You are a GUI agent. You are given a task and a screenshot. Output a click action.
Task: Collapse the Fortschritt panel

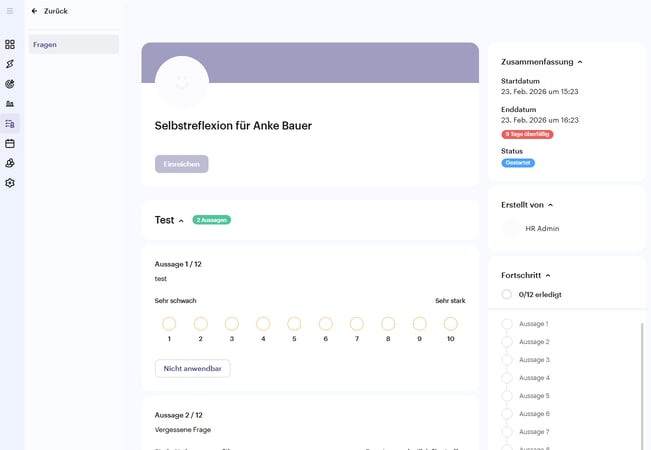coord(548,276)
